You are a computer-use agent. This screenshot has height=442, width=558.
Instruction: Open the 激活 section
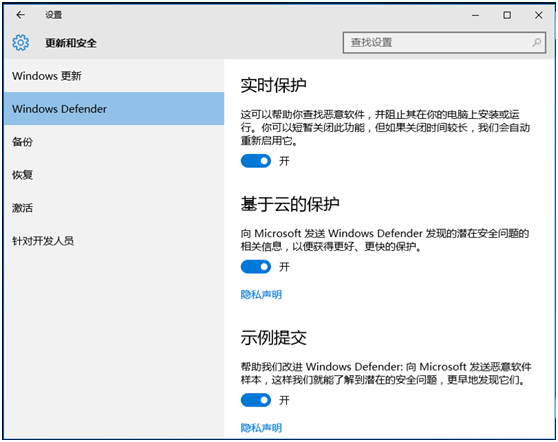click(x=114, y=208)
